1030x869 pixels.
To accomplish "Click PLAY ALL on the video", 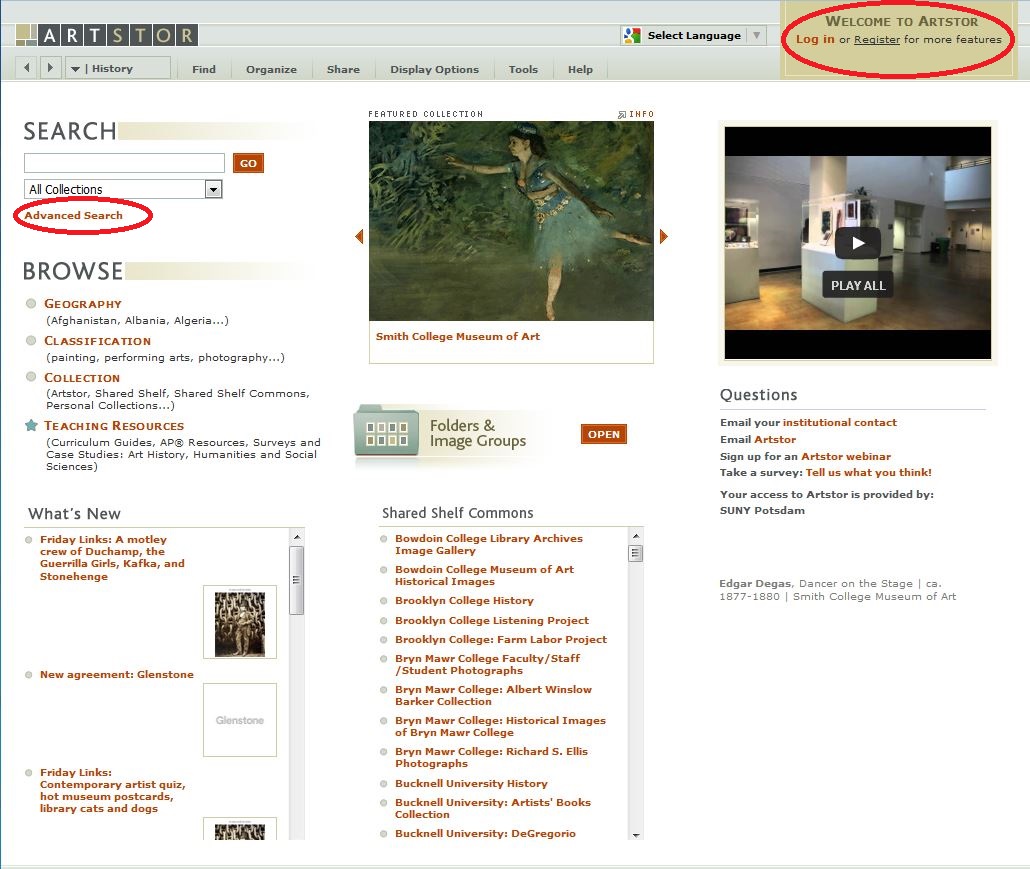I will tap(858, 286).
